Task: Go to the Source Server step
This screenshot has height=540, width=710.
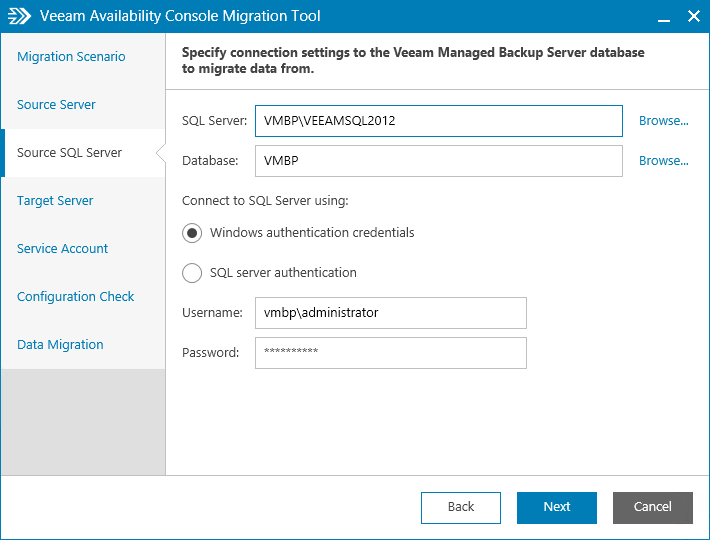Action: [56, 105]
